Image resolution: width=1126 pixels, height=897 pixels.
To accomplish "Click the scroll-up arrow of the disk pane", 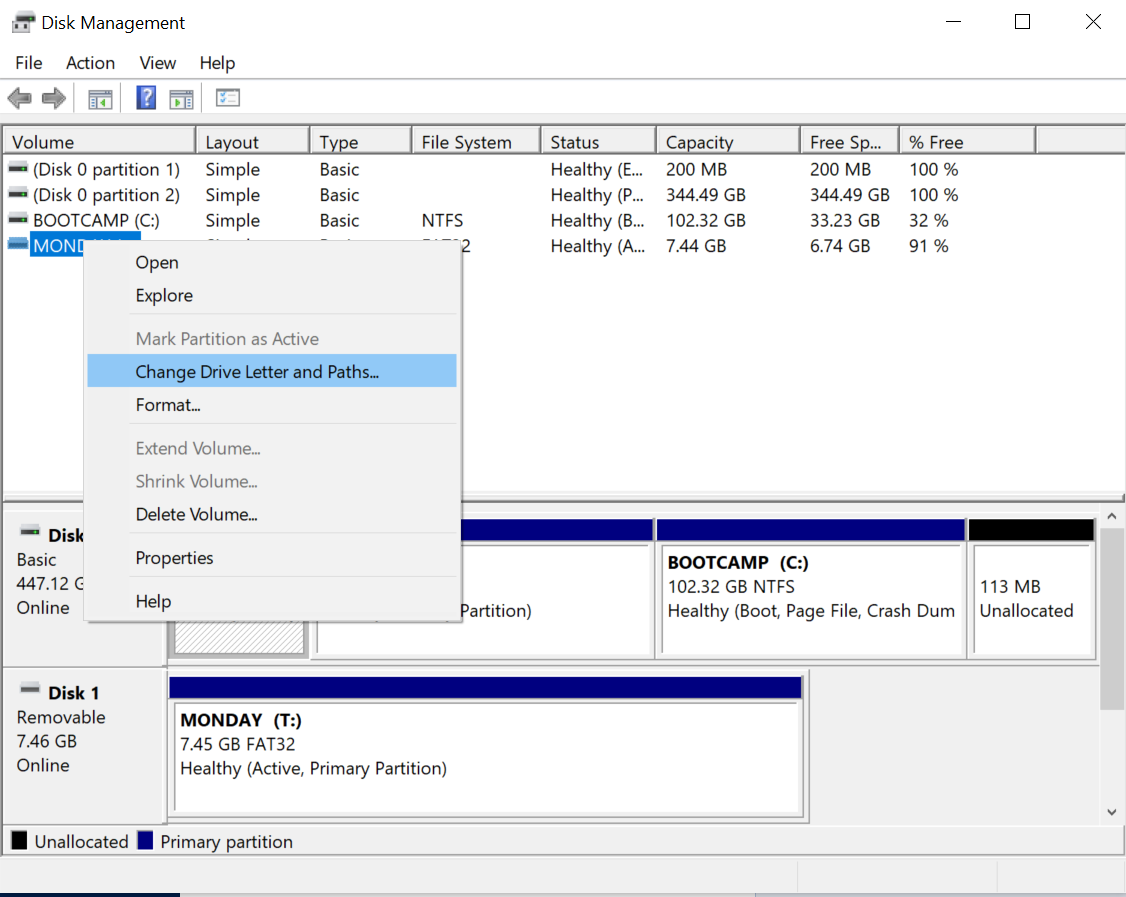I will [x=1112, y=516].
